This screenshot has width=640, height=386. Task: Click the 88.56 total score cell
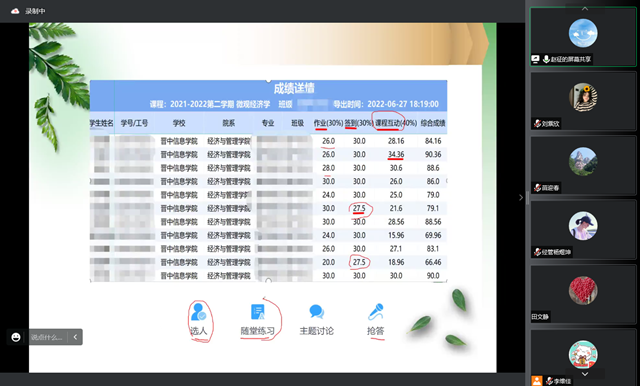click(433, 222)
